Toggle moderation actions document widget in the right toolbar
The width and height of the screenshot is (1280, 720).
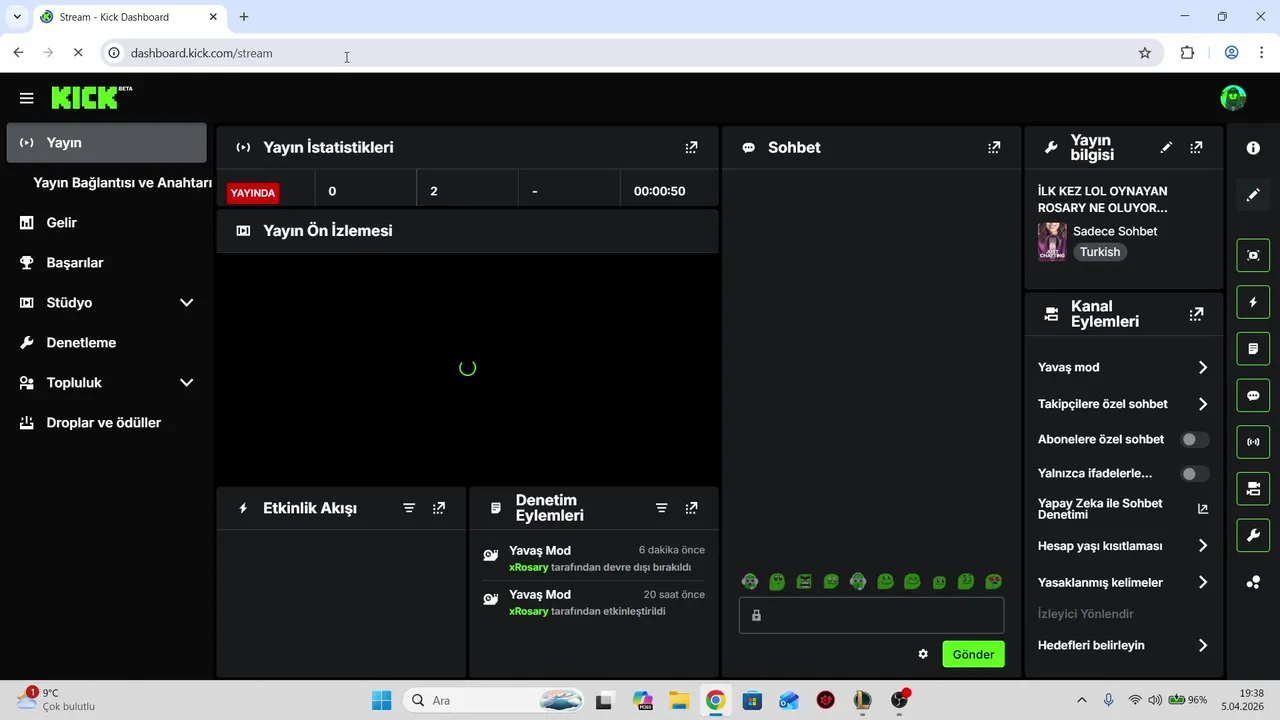[x=1253, y=349]
